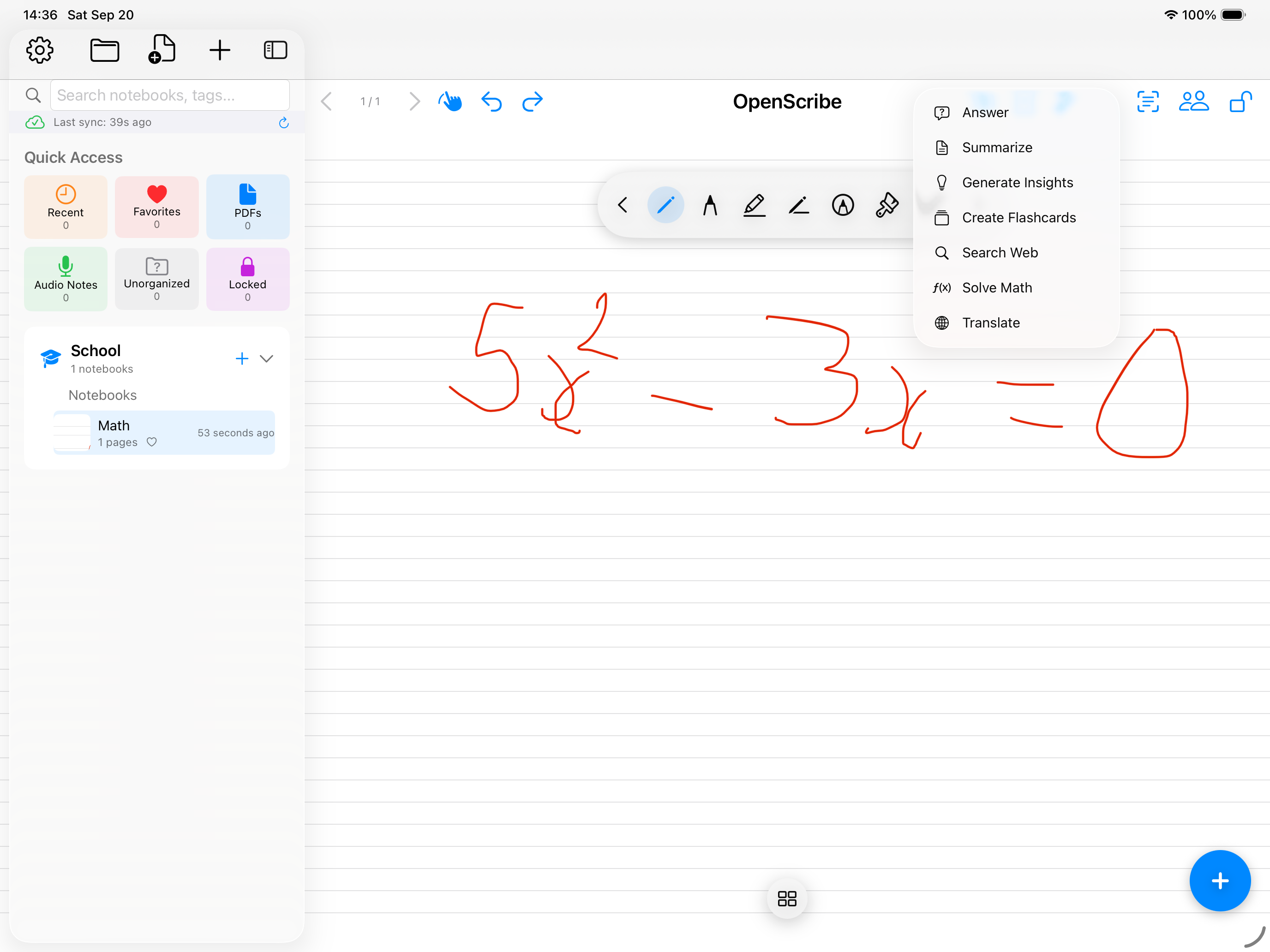Open the collaboration sharing icon

pyautogui.click(x=1194, y=101)
